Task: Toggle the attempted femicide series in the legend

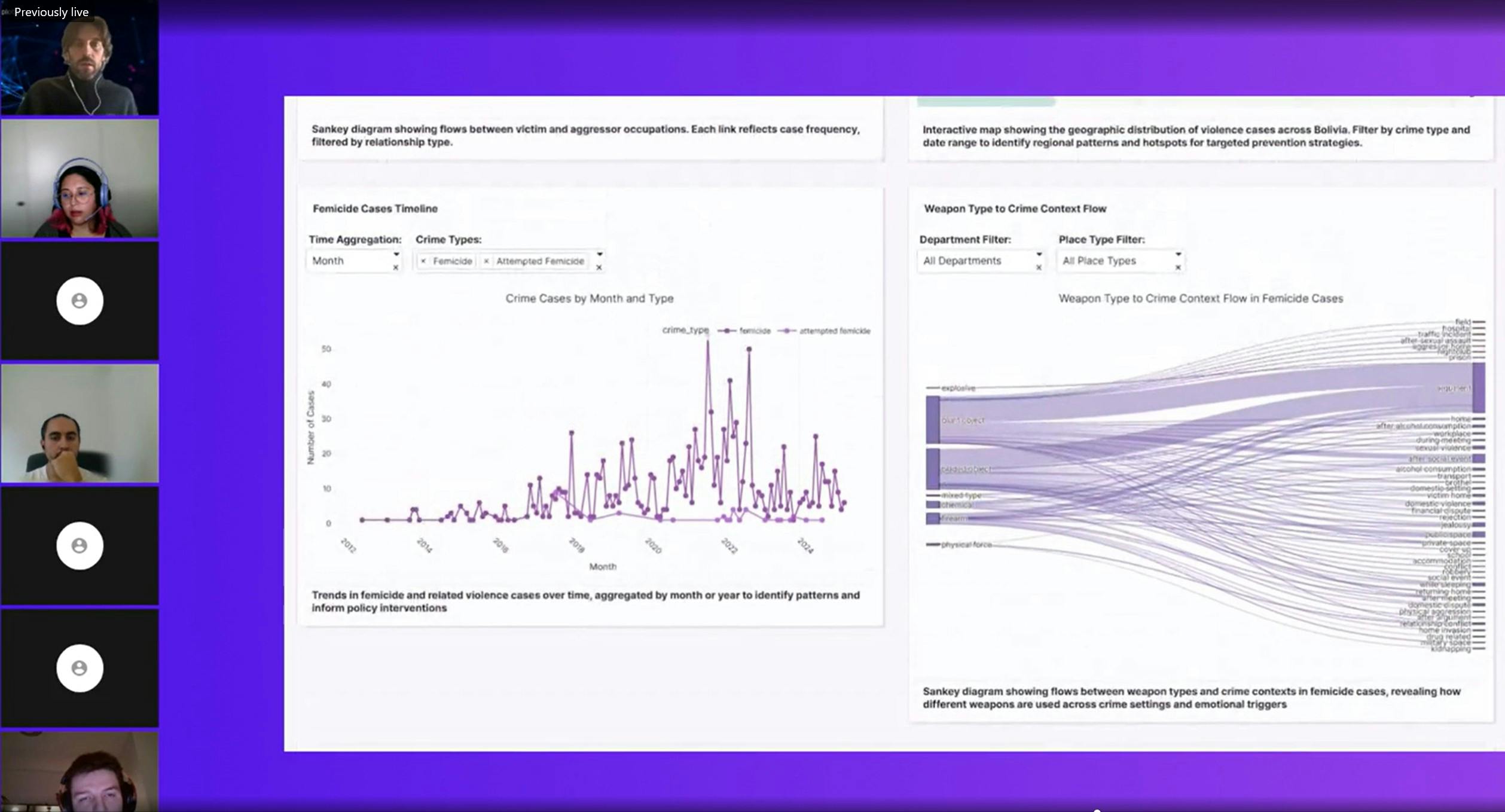Action: pyautogui.click(x=834, y=331)
